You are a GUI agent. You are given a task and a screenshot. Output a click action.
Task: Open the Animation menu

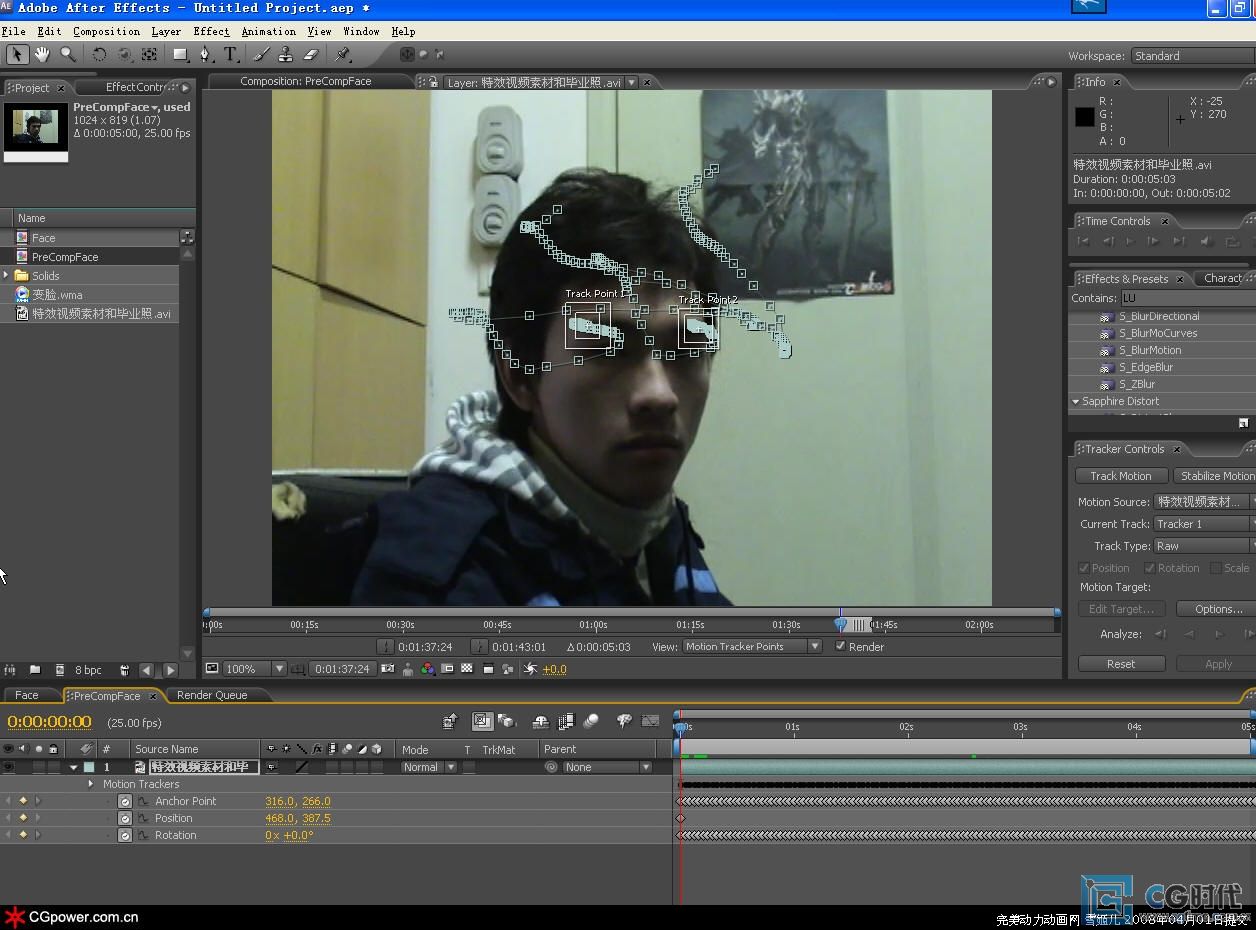point(268,31)
